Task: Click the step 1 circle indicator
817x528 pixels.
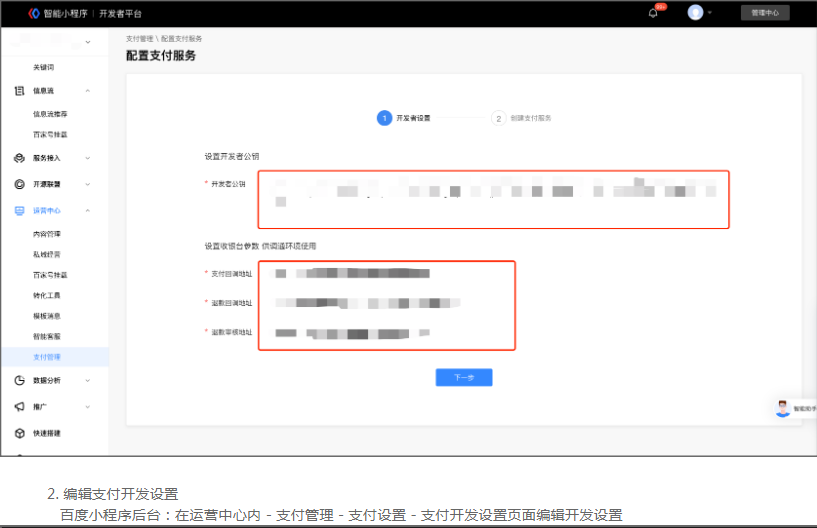Action: pyautogui.click(x=385, y=118)
